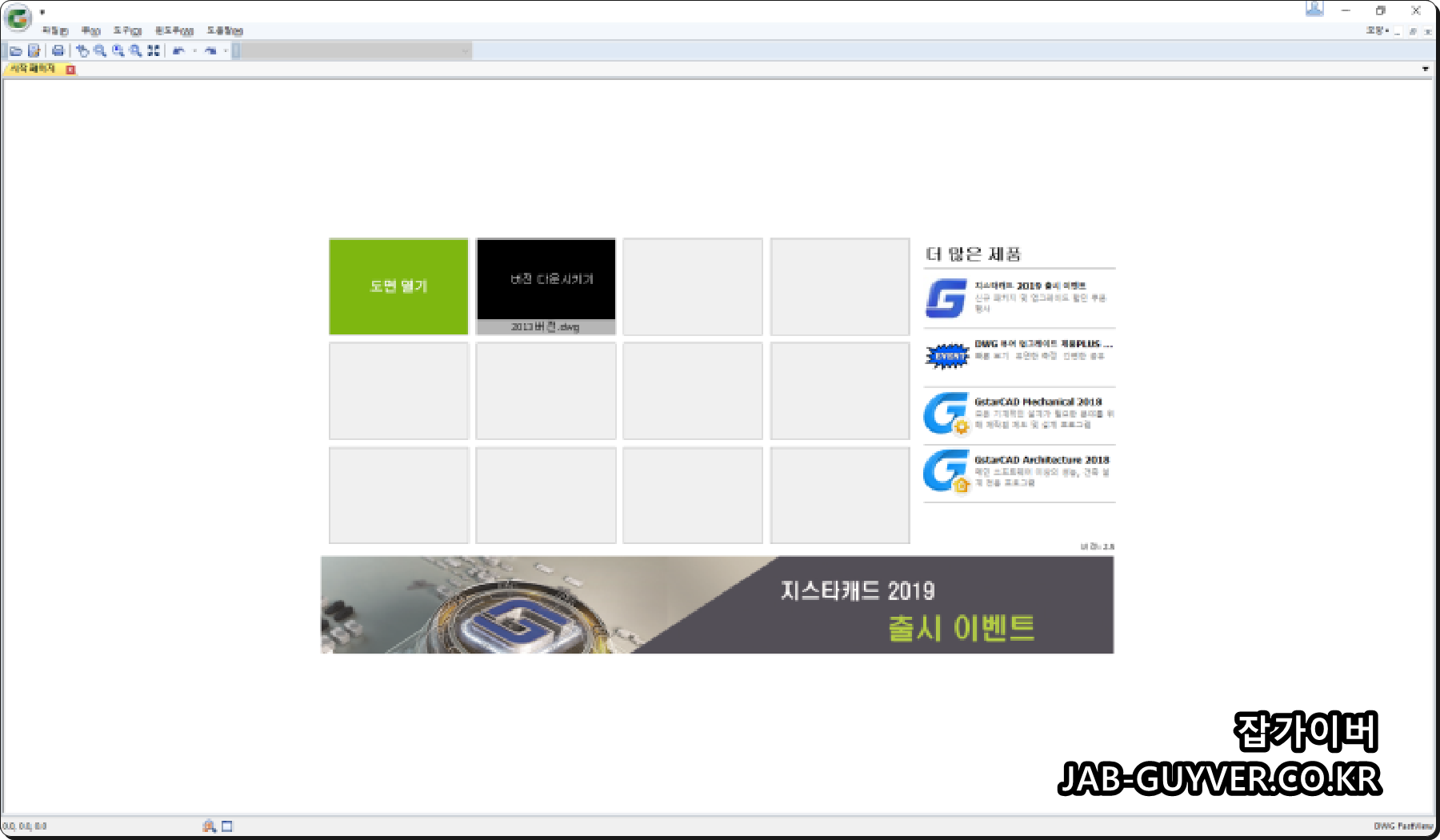The width and height of the screenshot is (1440, 840).
Task: Expand the redo history dropdown arrow
Action: [x=226, y=50]
